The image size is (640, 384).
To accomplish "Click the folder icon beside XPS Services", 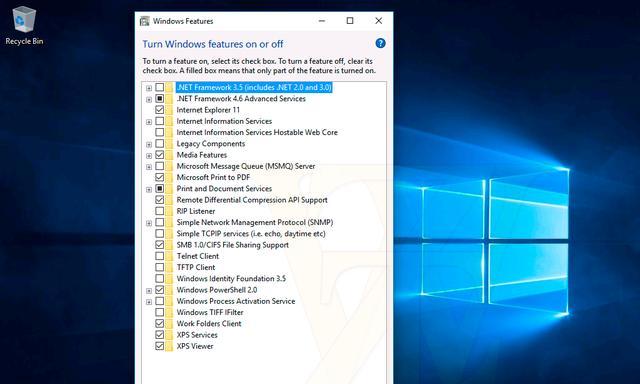I will (169, 335).
